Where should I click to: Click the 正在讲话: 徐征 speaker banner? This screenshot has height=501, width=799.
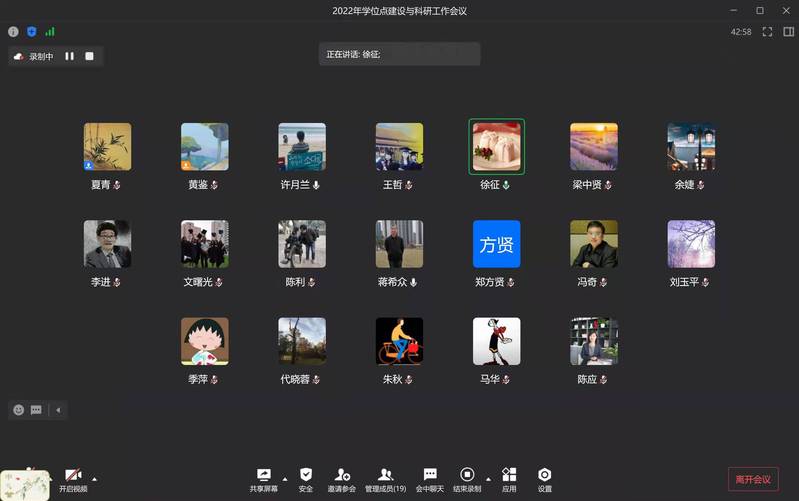pos(400,54)
